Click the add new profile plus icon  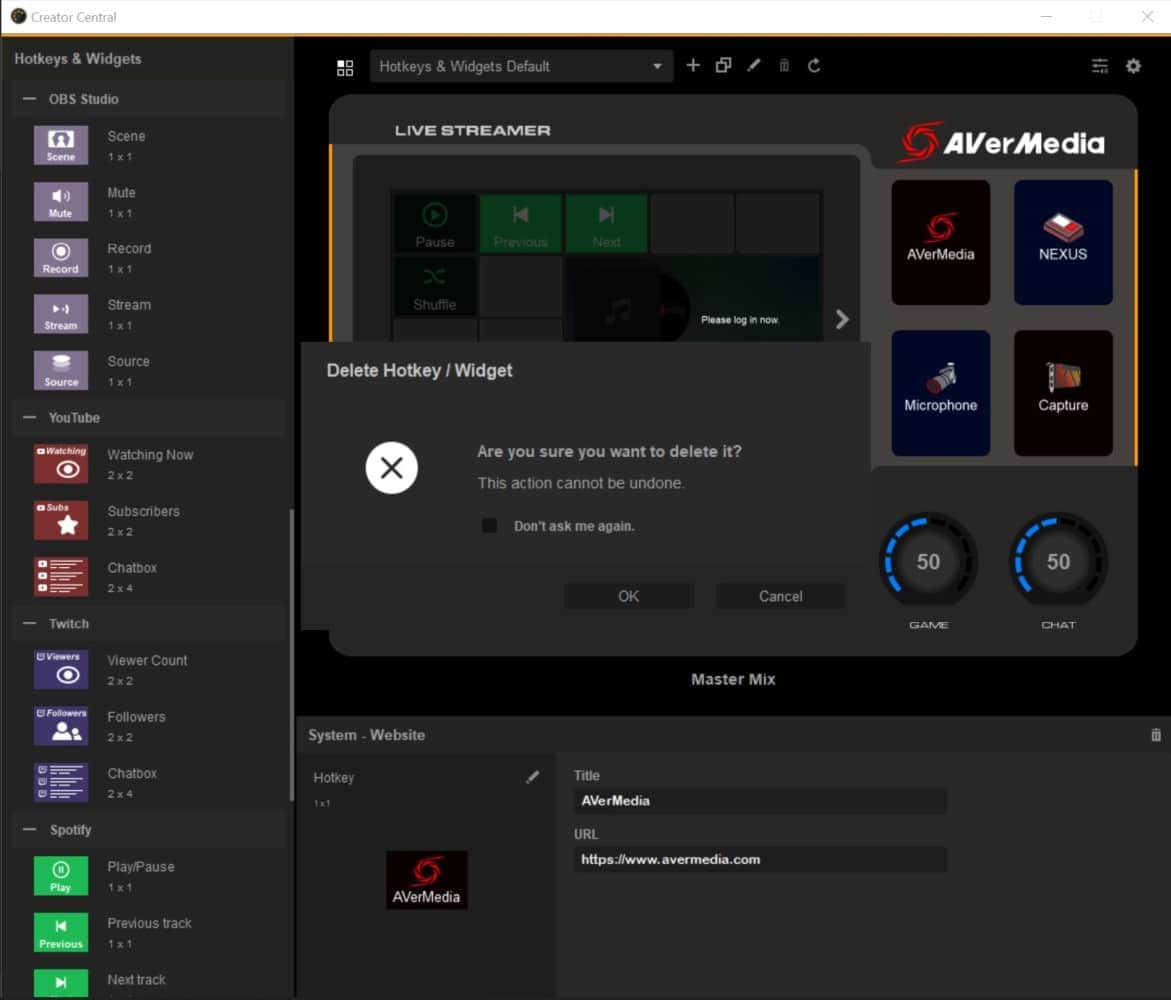pyautogui.click(x=693, y=66)
